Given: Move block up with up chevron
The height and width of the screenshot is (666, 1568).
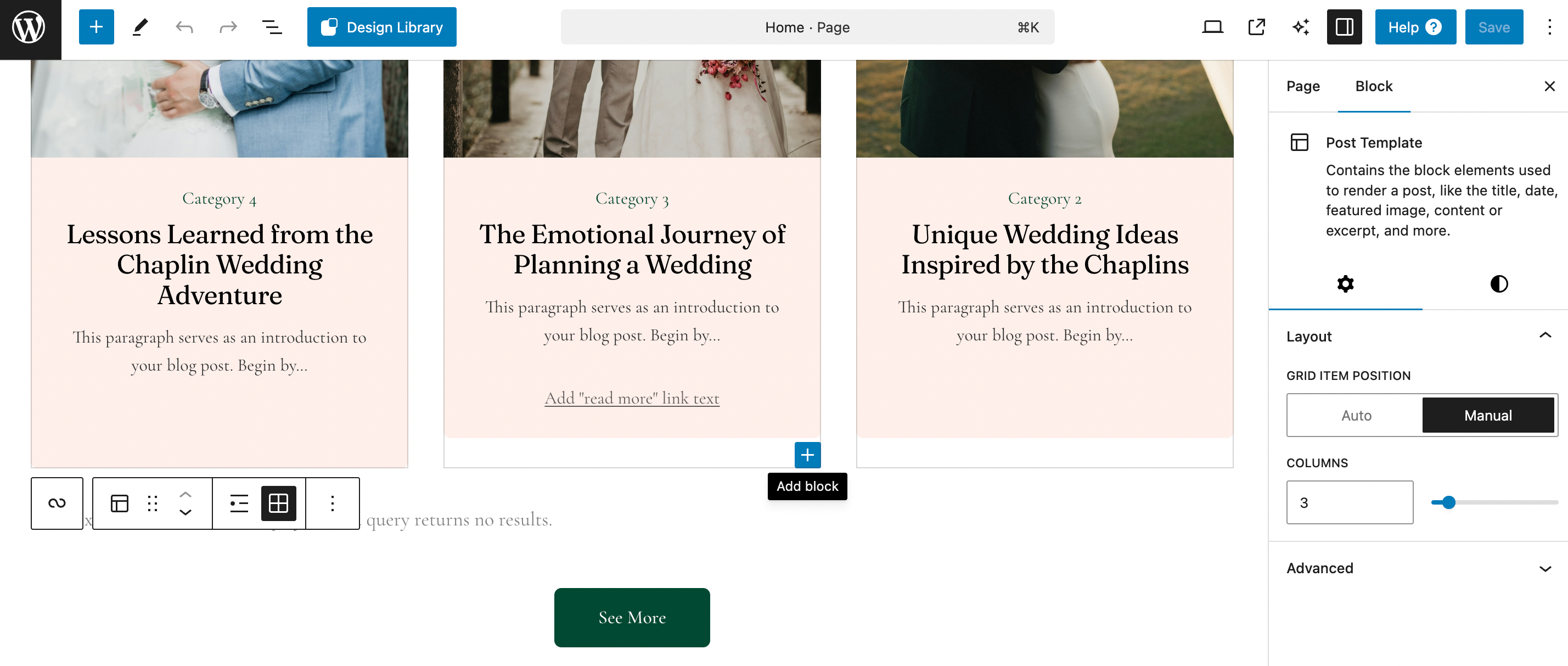Looking at the screenshot, I should point(186,494).
